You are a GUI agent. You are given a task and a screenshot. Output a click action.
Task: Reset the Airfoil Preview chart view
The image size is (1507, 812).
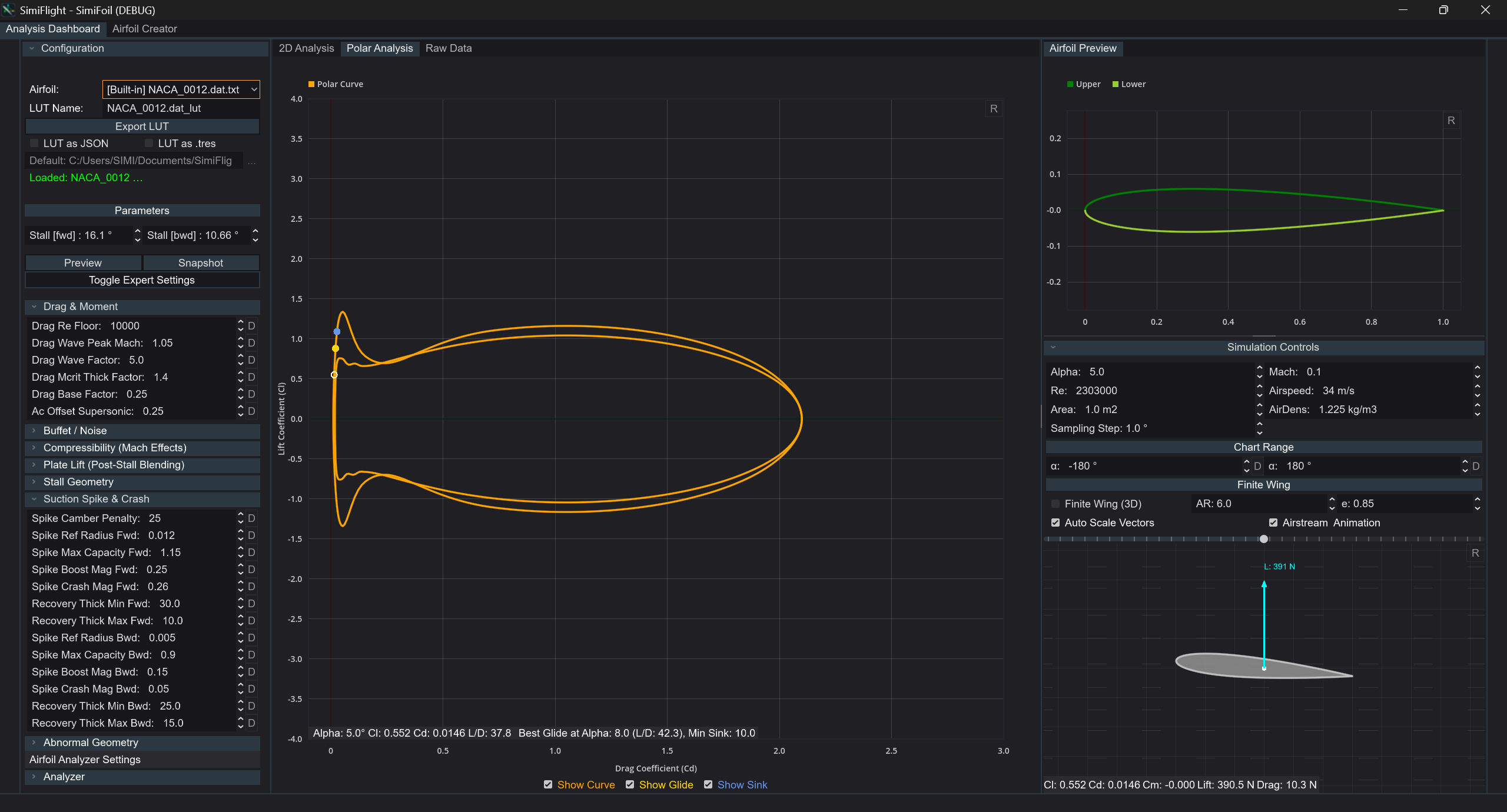pyautogui.click(x=1451, y=121)
